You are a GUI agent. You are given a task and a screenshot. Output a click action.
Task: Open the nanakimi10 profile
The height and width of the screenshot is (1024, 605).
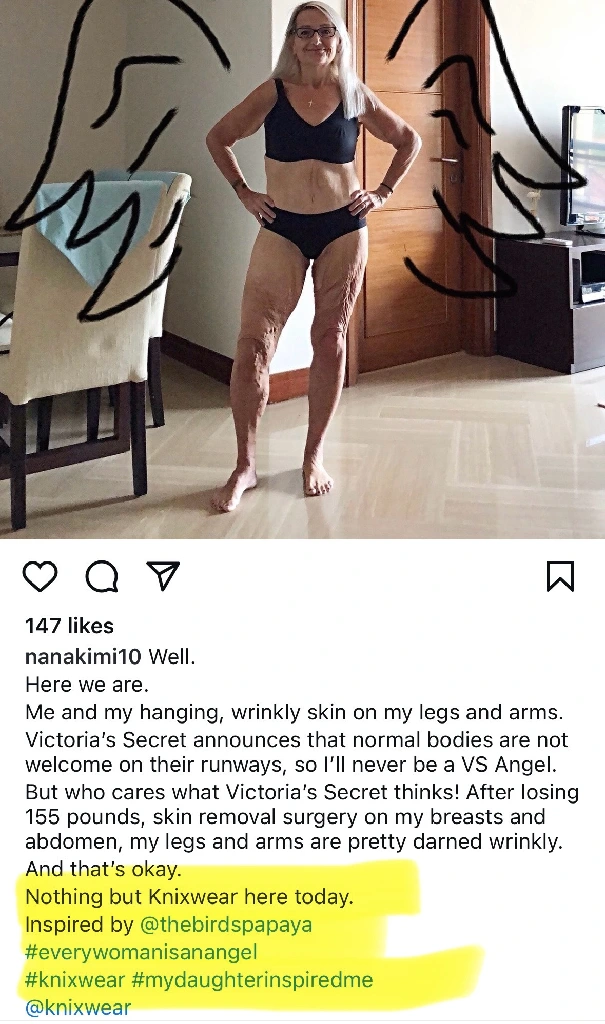[x=83, y=656]
